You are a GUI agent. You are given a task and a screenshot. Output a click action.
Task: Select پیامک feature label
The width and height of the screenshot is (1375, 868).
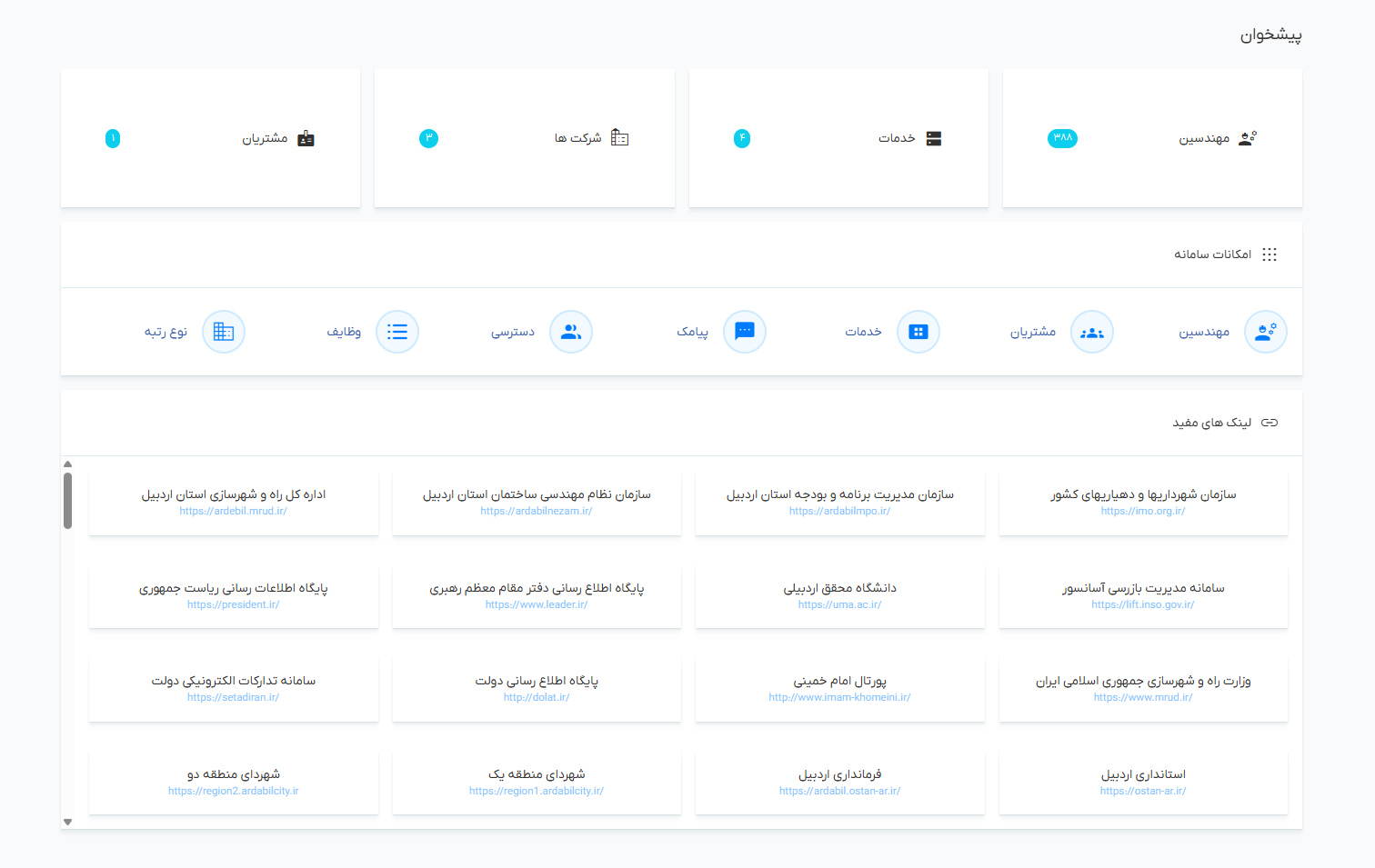point(692,332)
